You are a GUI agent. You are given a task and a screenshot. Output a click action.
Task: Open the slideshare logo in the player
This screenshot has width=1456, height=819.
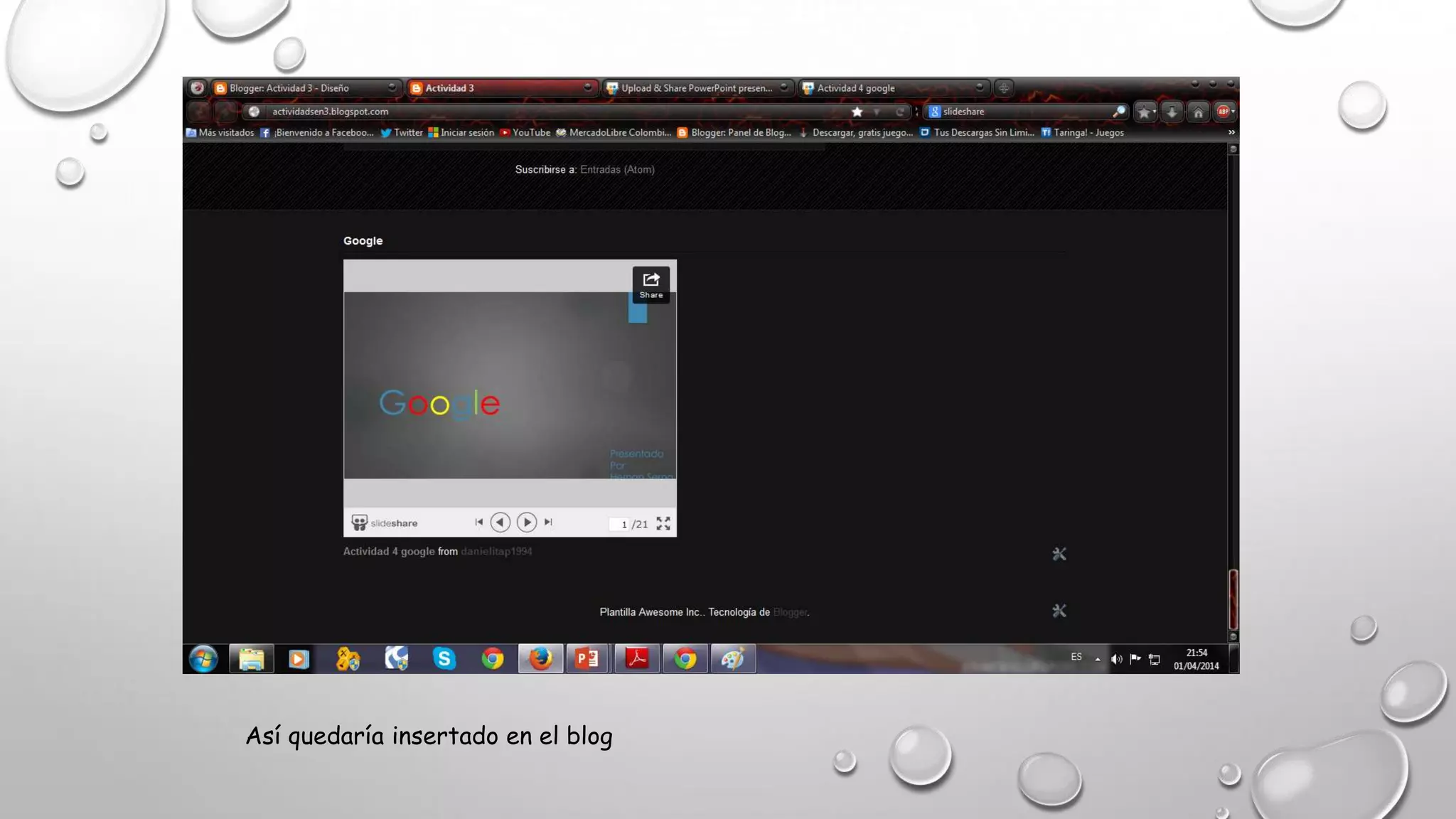(385, 523)
